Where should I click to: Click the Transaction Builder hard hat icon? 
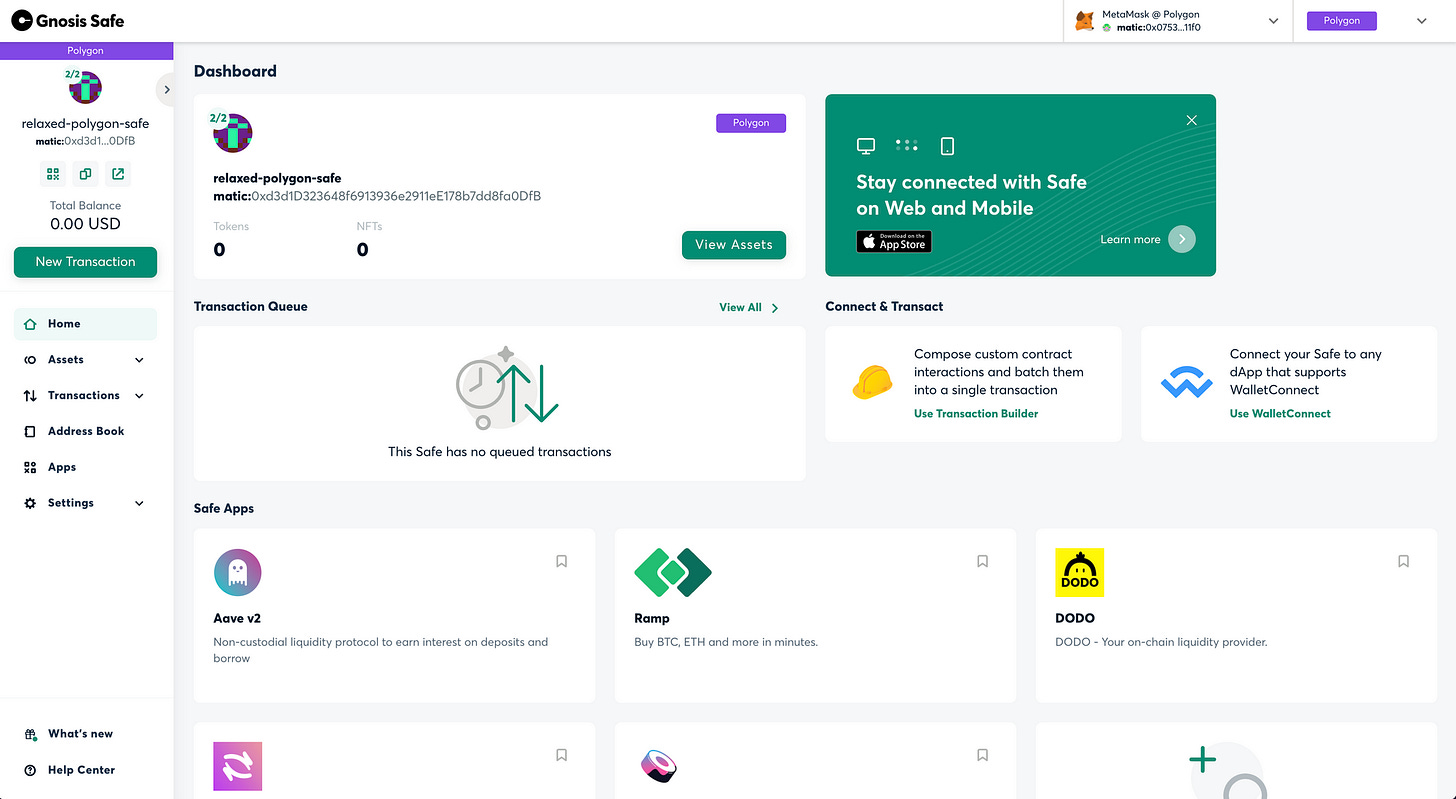[x=872, y=383]
